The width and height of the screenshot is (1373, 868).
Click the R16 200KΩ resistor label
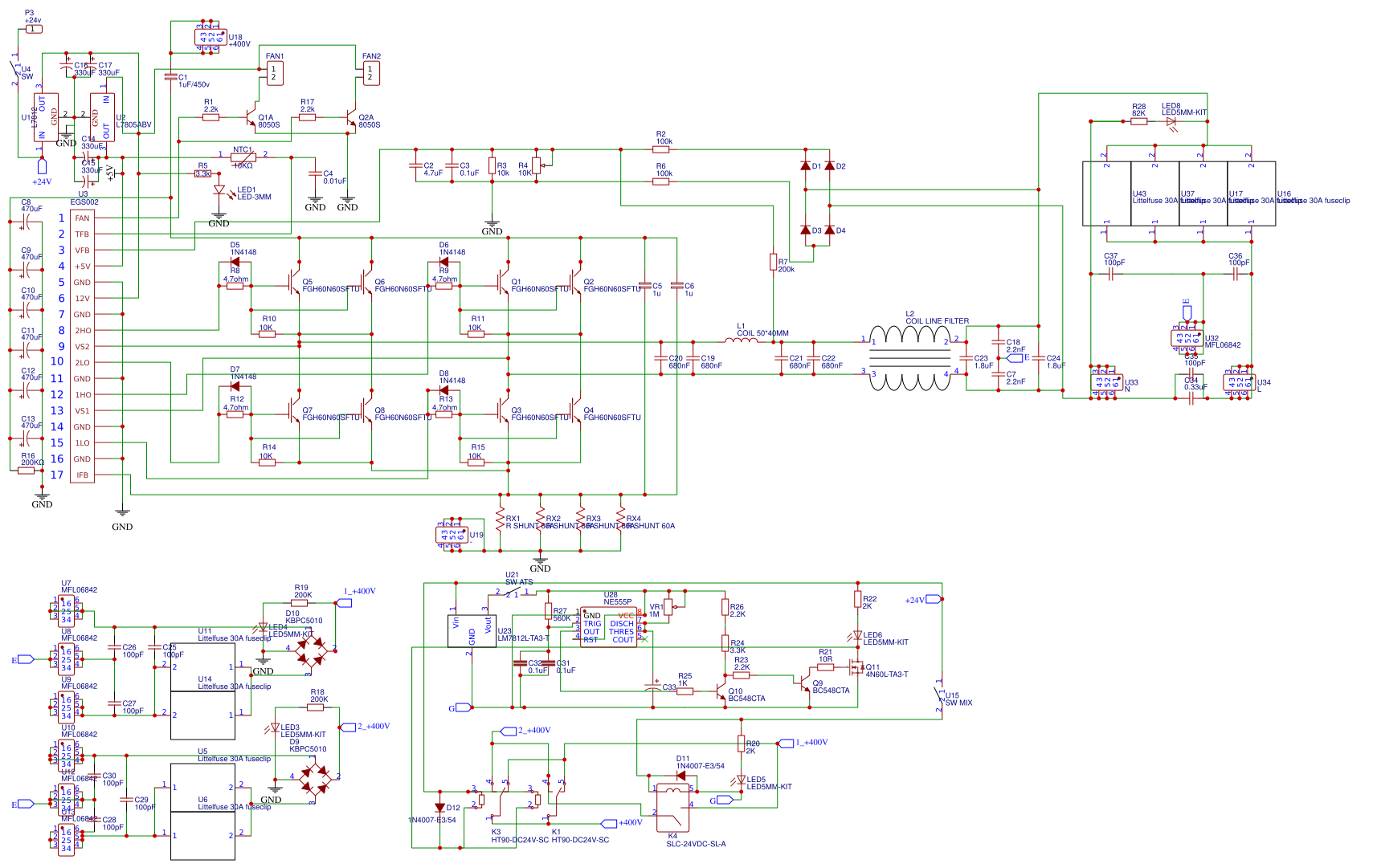pyautogui.click(x=32, y=459)
